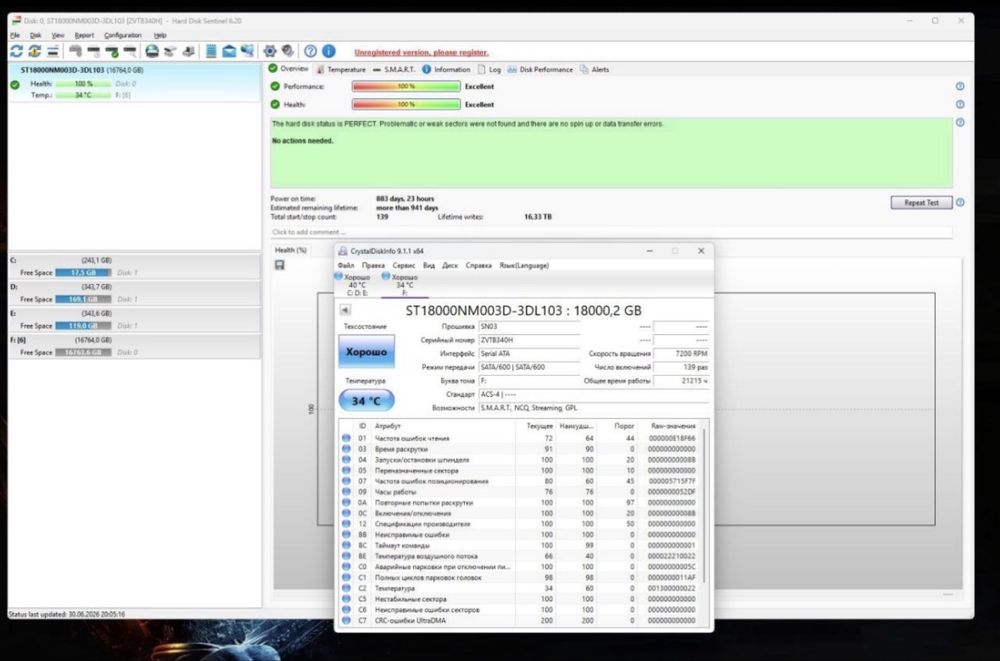Select the E: partition free space row
Screen dimensions: 1000x661
click(135, 320)
